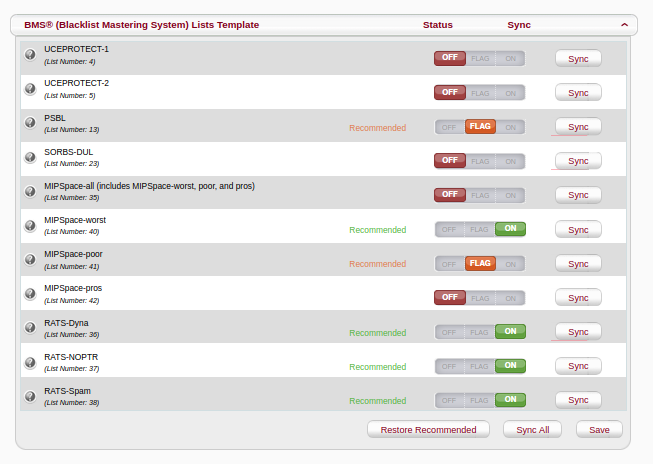Image resolution: width=653 pixels, height=464 pixels.
Task: Open help icon for MIPSpace-worst
Action: pos(30,225)
